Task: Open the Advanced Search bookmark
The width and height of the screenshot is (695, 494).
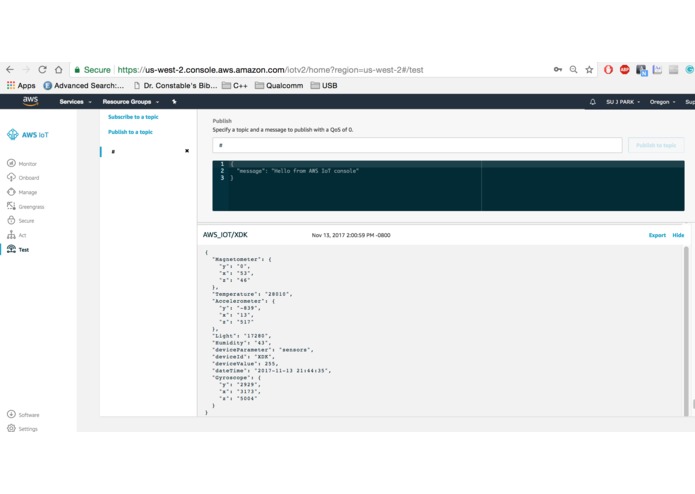Action: pos(83,86)
